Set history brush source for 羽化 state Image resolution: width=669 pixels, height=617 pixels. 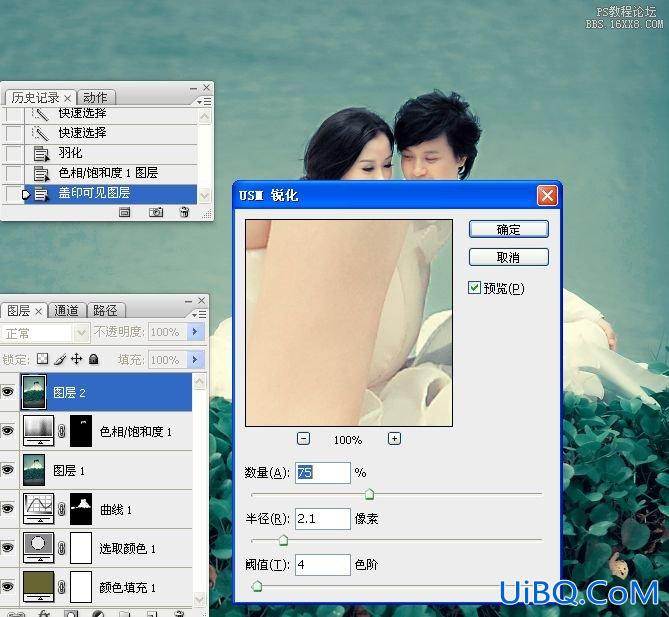[13, 153]
